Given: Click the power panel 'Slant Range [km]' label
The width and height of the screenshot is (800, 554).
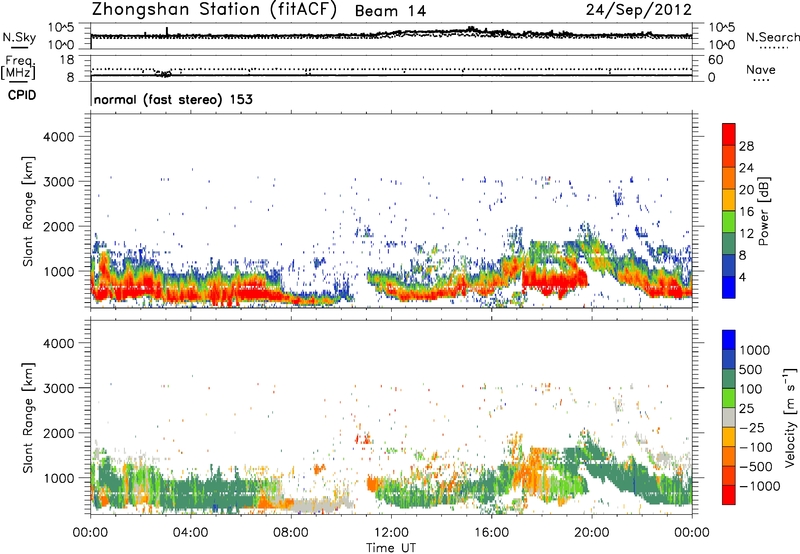Looking at the screenshot, I should (x=28, y=211).
